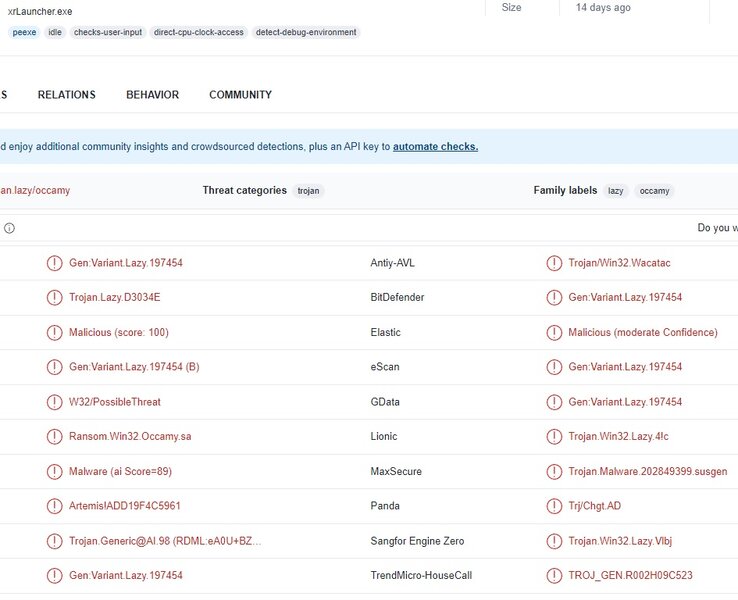Click the alert icon by TROJ_GEN.R002H09C523
738x600 pixels.
(x=554, y=576)
